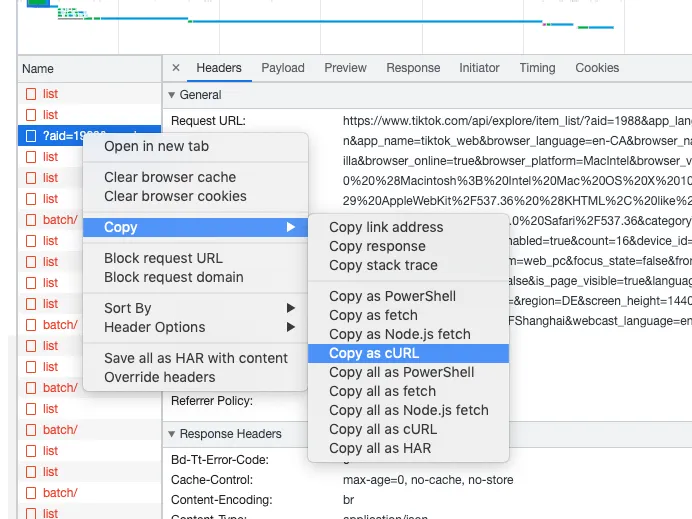Image resolution: width=692 pixels, height=519 pixels.
Task: Expand the Sort By submenu
Action: pos(195,308)
